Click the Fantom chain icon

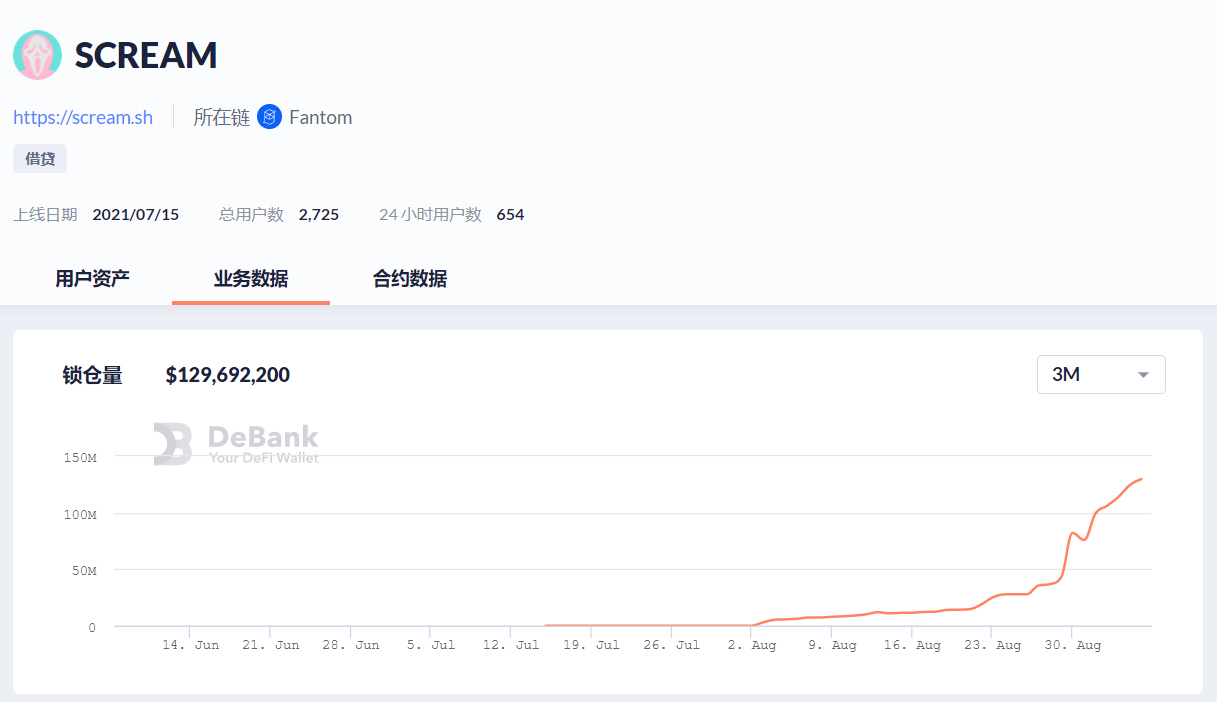click(269, 117)
